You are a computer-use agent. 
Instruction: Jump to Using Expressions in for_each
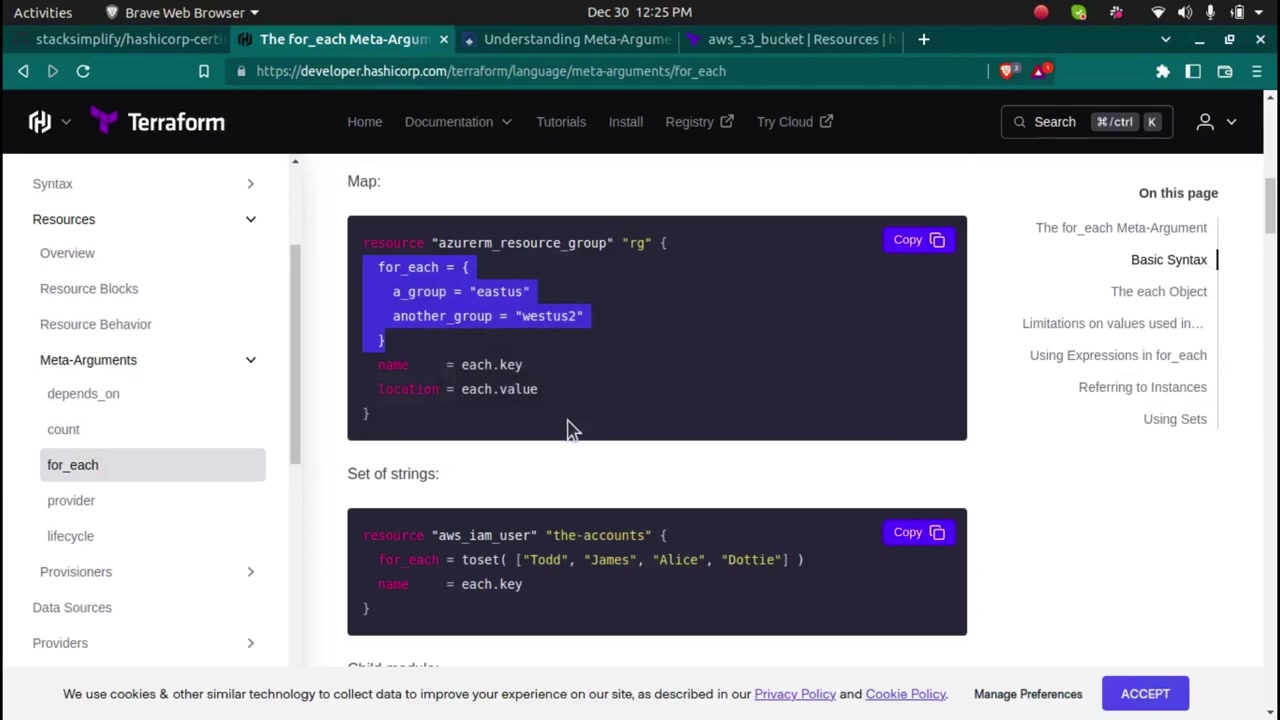click(1118, 355)
